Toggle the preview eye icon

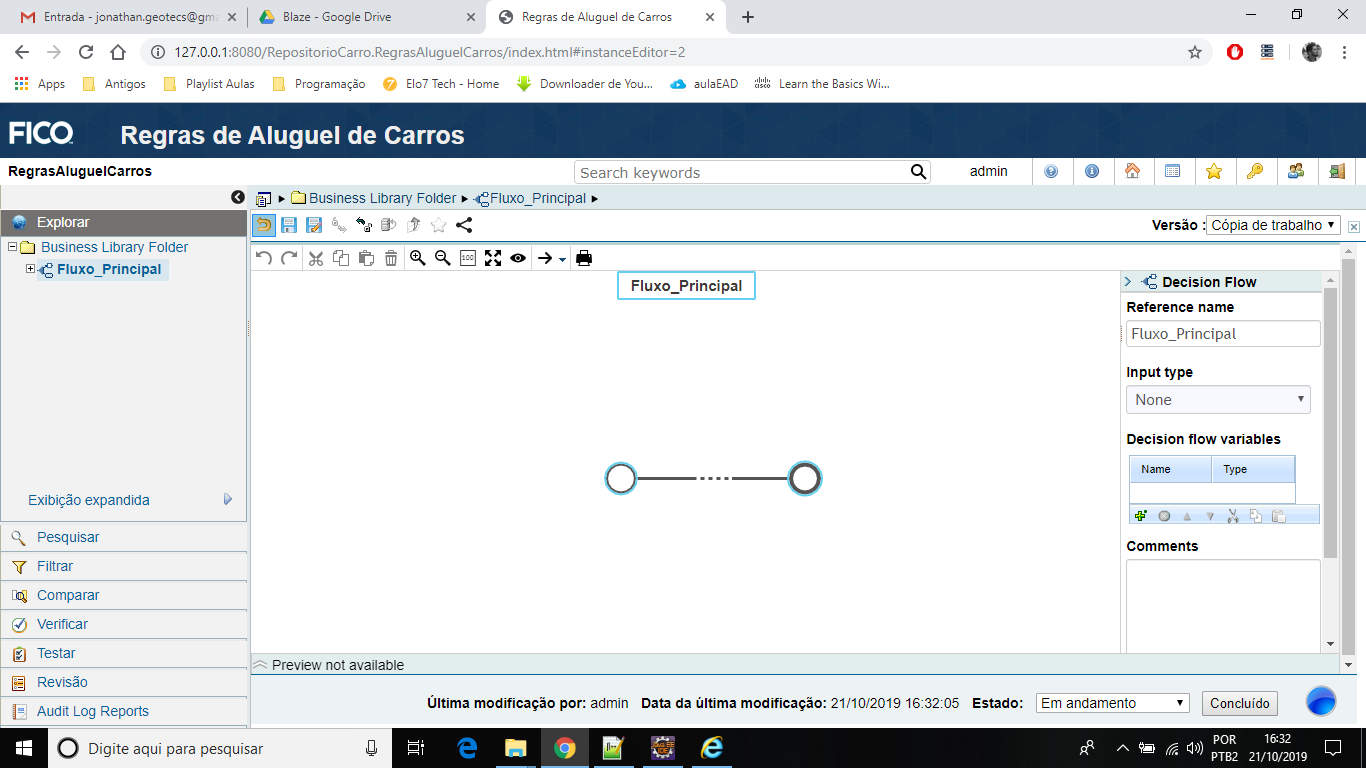coord(517,257)
